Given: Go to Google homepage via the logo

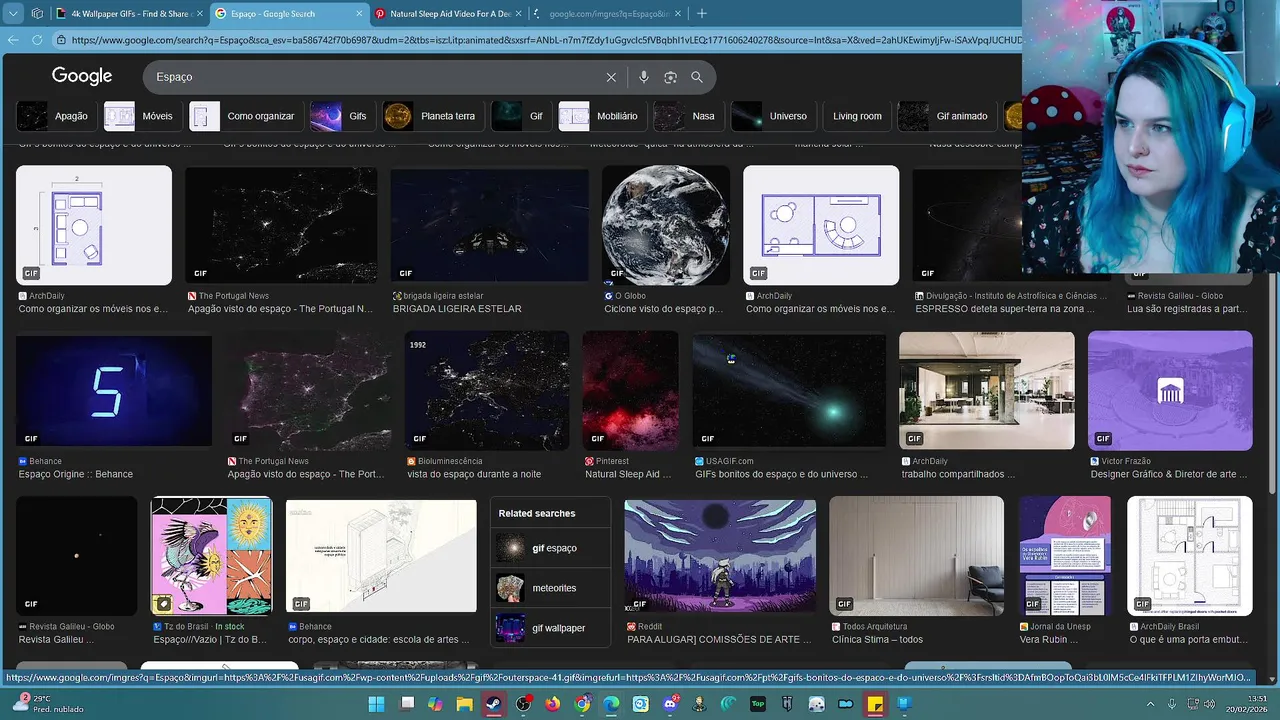Looking at the screenshot, I should [x=82, y=76].
